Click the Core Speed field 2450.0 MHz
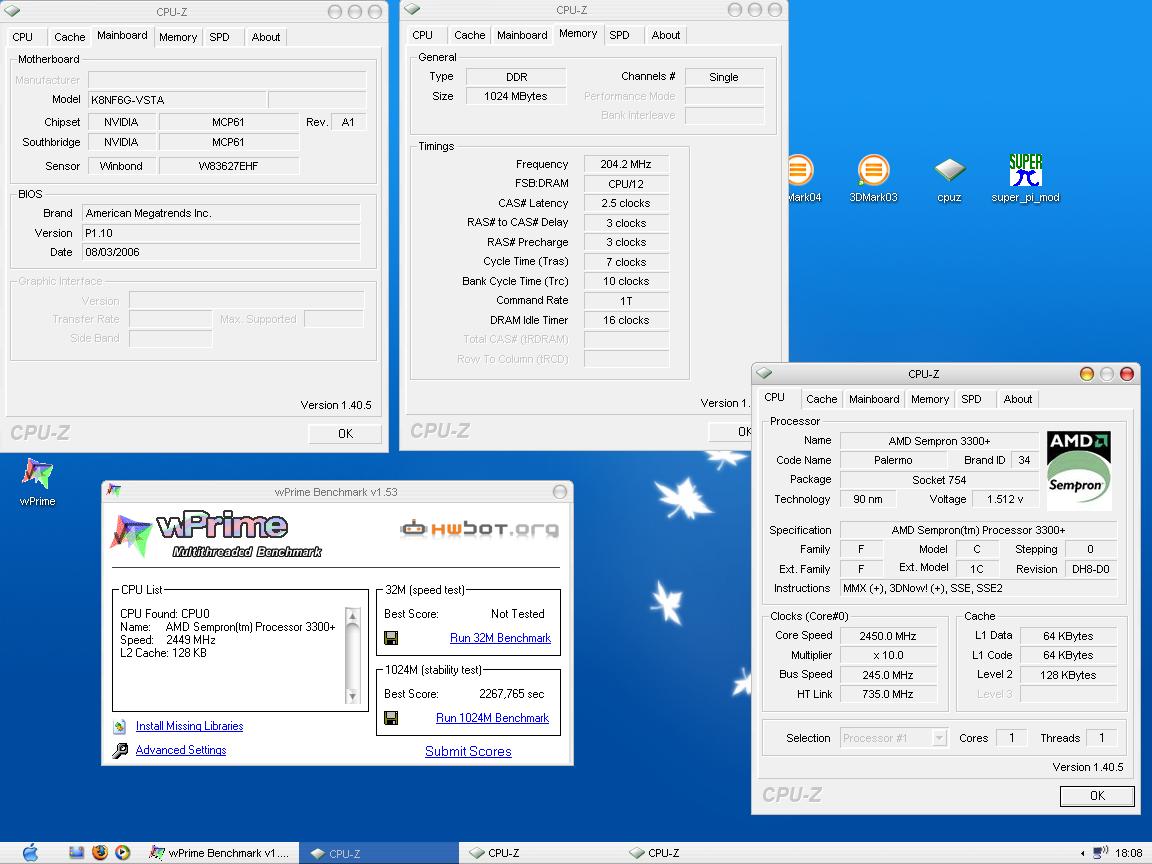 click(x=888, y=636)
